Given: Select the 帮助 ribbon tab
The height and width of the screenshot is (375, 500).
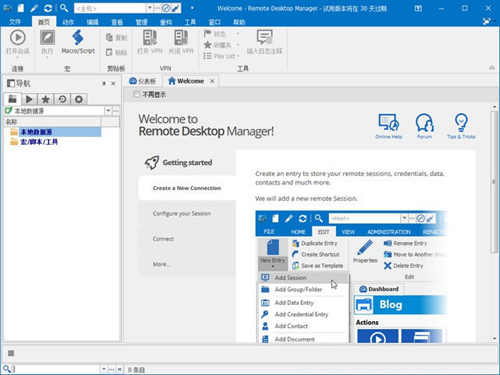Looking at the screenshot, I should [239, 22].
